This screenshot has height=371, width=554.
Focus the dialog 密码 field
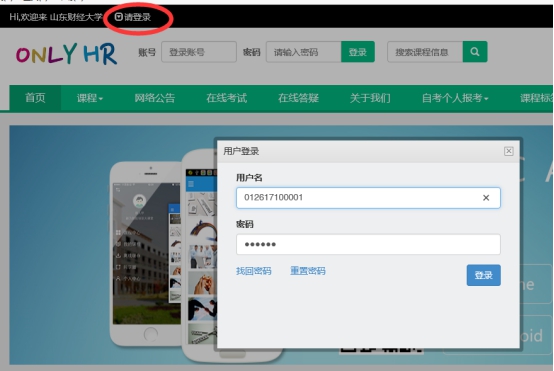tap(368, 244)
